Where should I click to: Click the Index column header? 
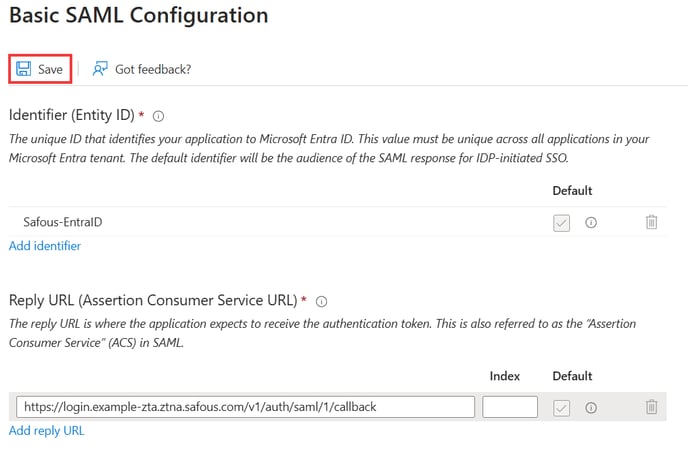(x=505, y=376)
